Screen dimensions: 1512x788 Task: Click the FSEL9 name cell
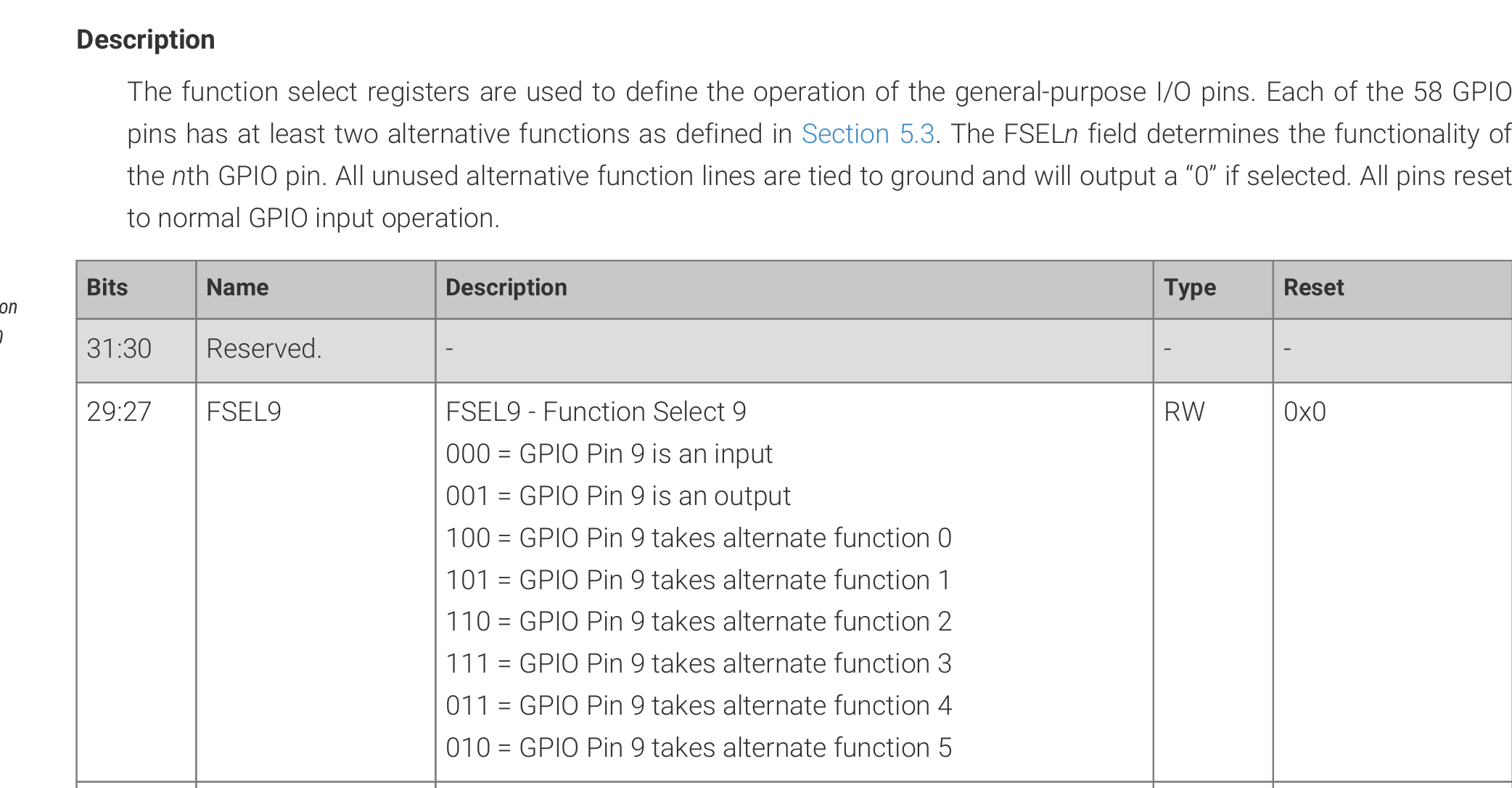[244, 412]
